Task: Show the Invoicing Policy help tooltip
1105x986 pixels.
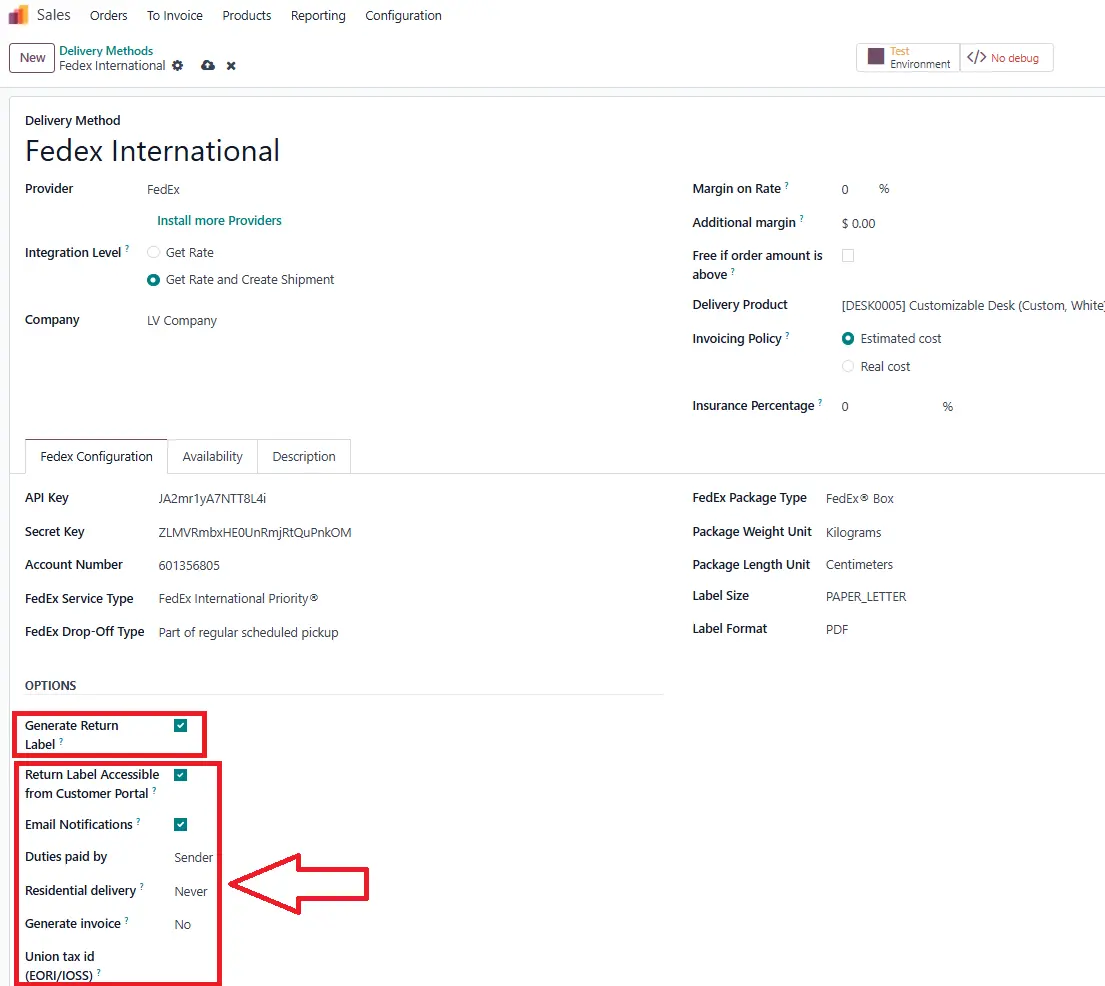Action: pos(787,335)
